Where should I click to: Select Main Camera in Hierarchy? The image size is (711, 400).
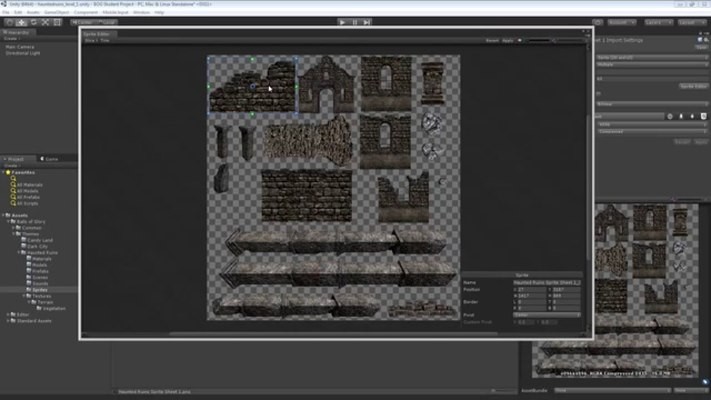pos(19,47)
